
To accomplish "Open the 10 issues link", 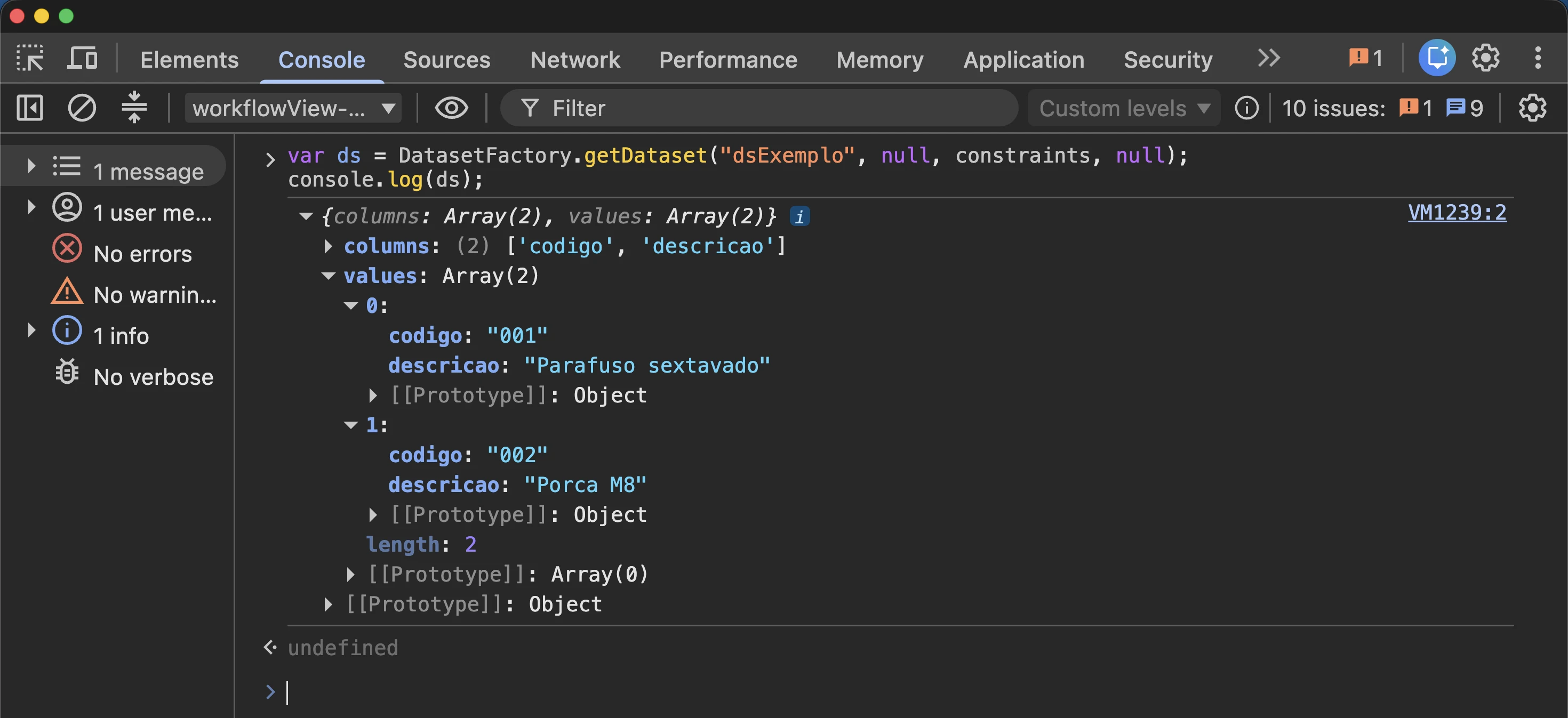I will click(x=1333, y=108).
